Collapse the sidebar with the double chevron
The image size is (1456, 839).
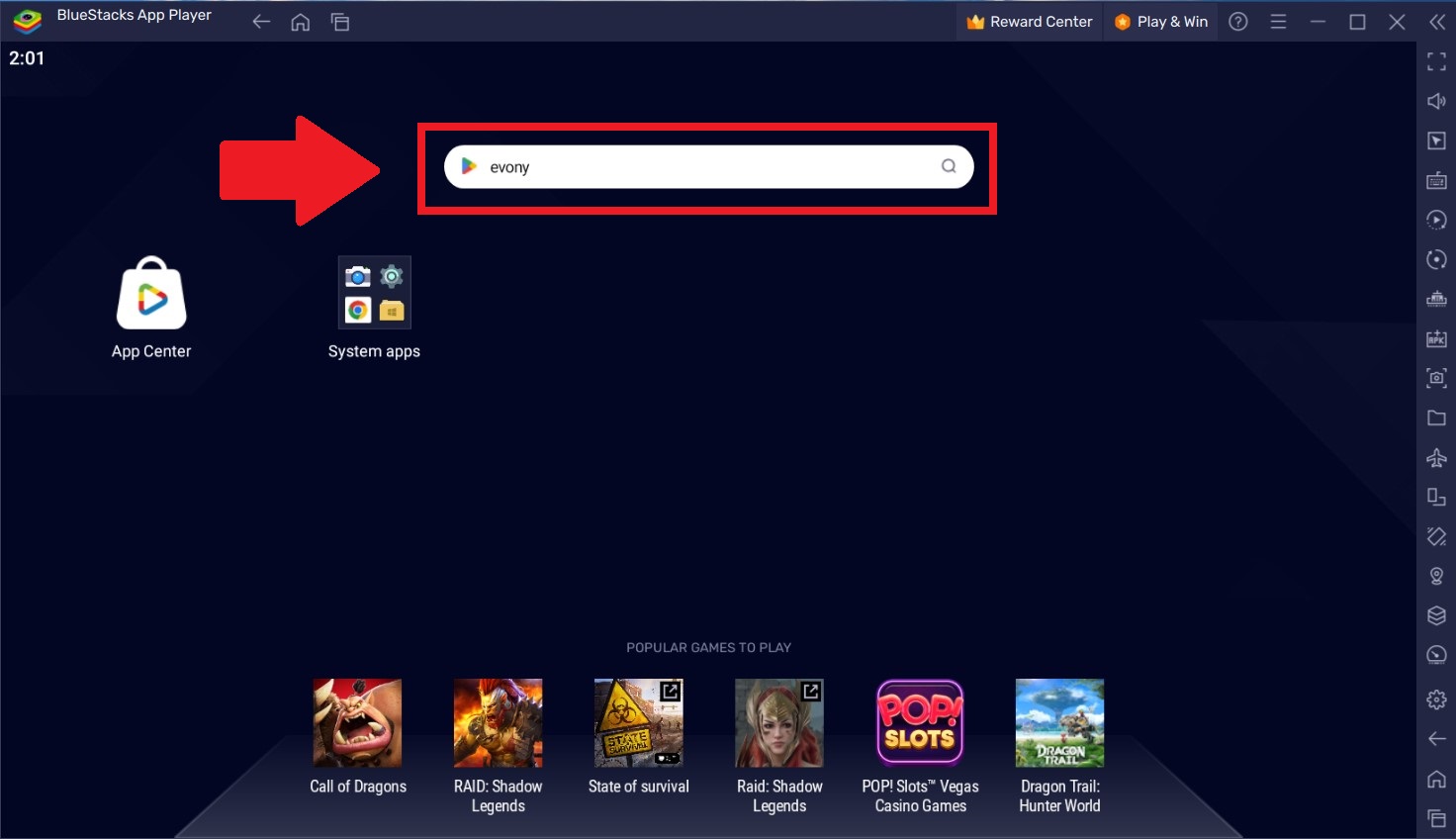1436,22
